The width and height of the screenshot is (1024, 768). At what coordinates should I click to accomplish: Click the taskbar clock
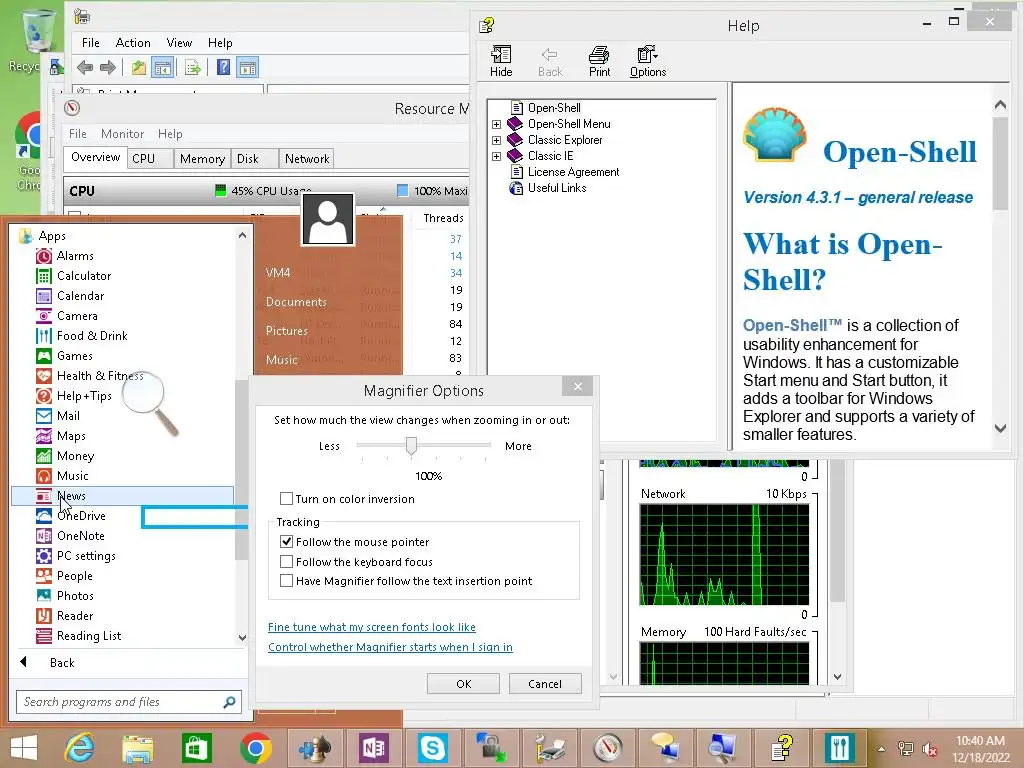980,749
